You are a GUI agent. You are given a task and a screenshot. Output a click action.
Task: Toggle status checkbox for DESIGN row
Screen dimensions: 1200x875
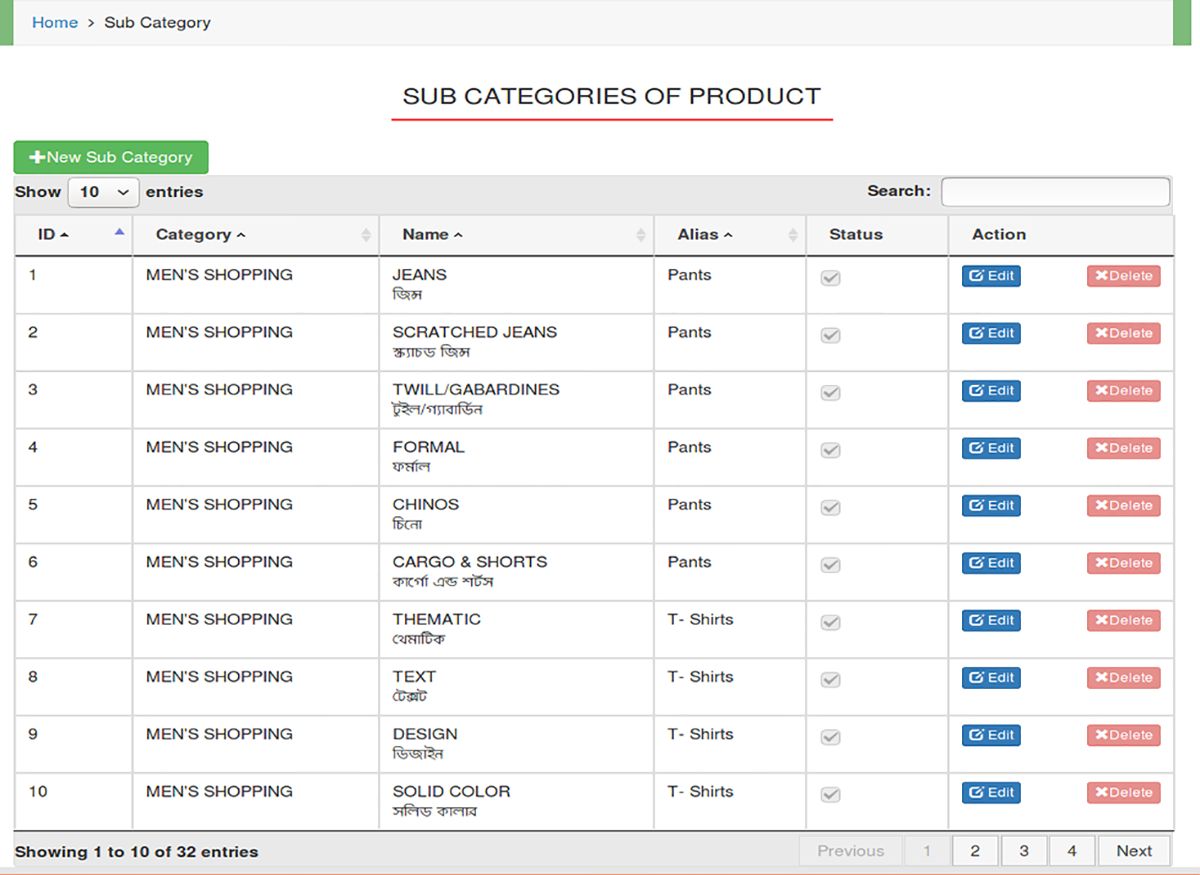click(x=830, y=737)
